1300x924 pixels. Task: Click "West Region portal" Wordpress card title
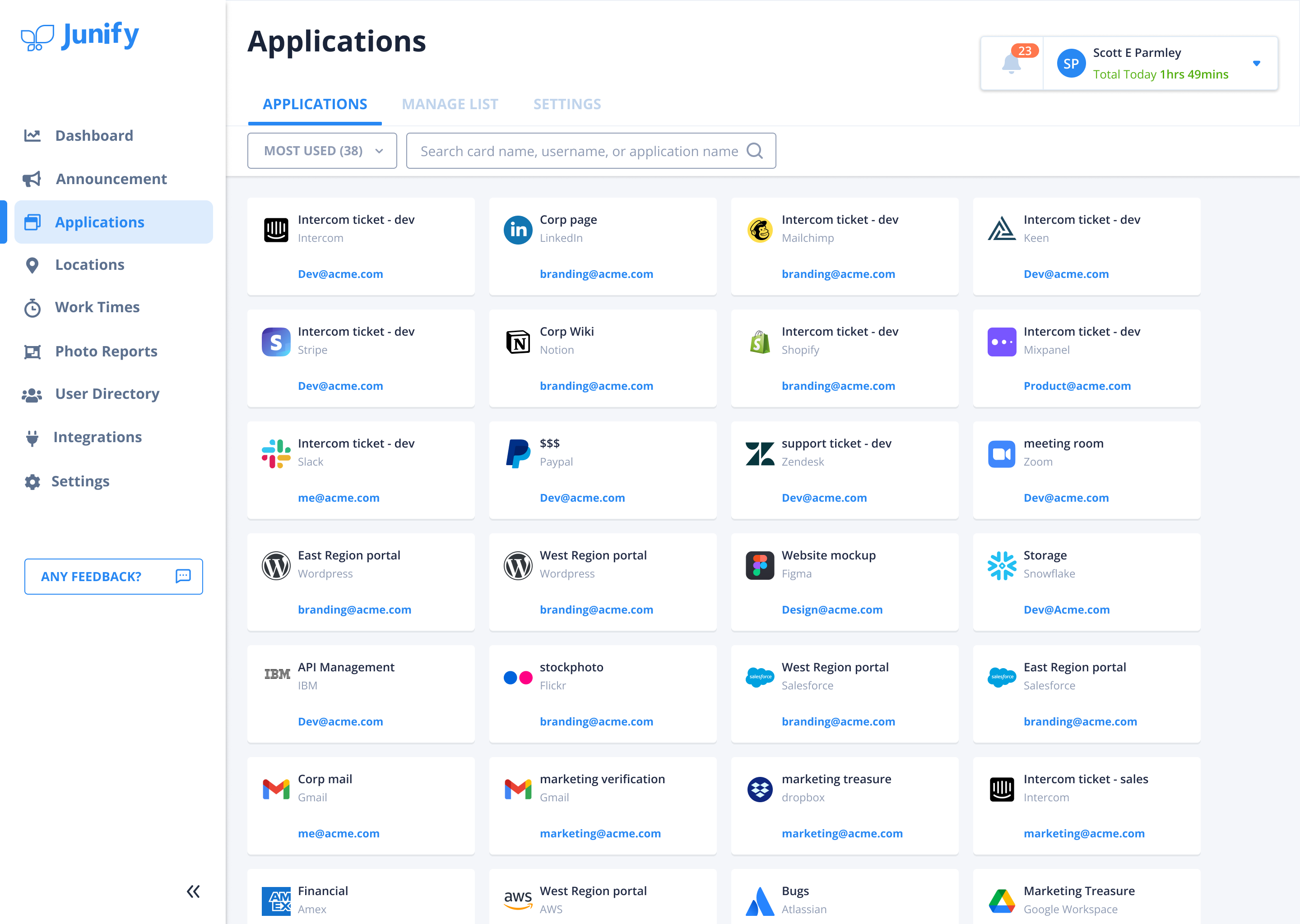(x=593, y=555)
